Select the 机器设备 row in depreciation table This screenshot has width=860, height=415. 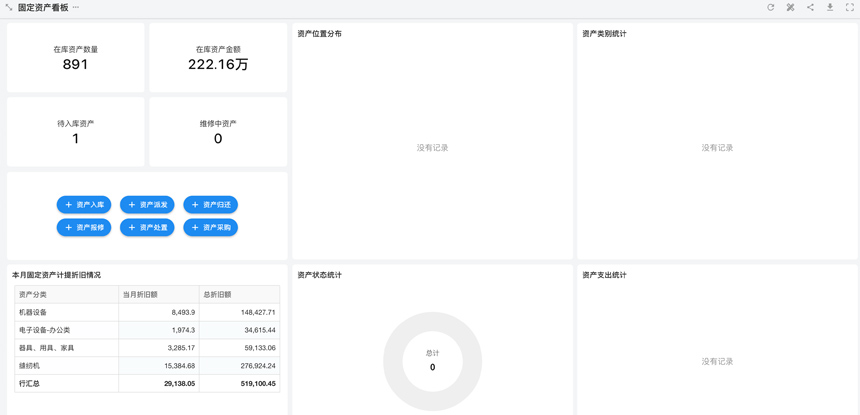[x=66, y=312]
